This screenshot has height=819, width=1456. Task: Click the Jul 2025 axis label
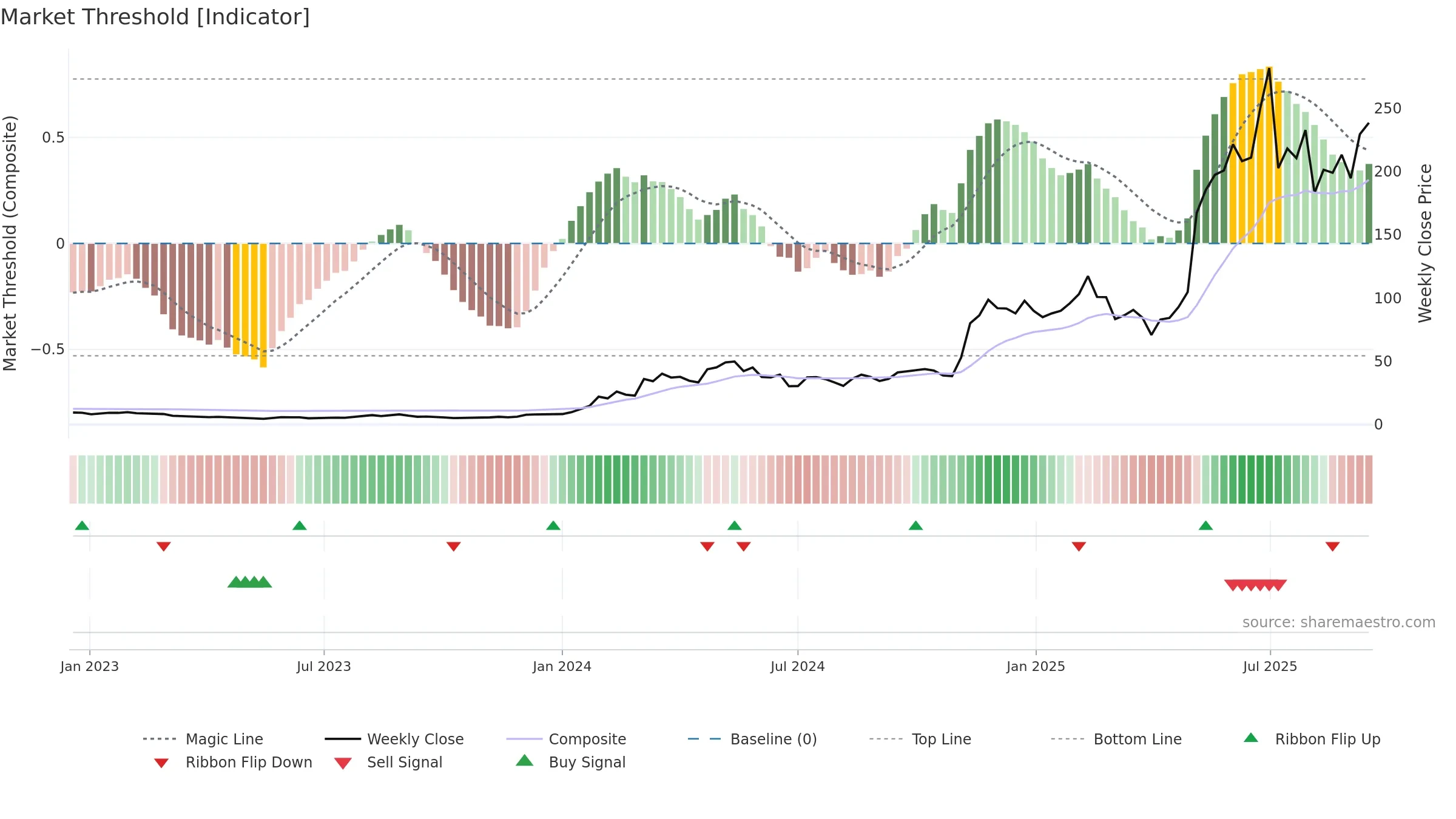coord(1270,666)
